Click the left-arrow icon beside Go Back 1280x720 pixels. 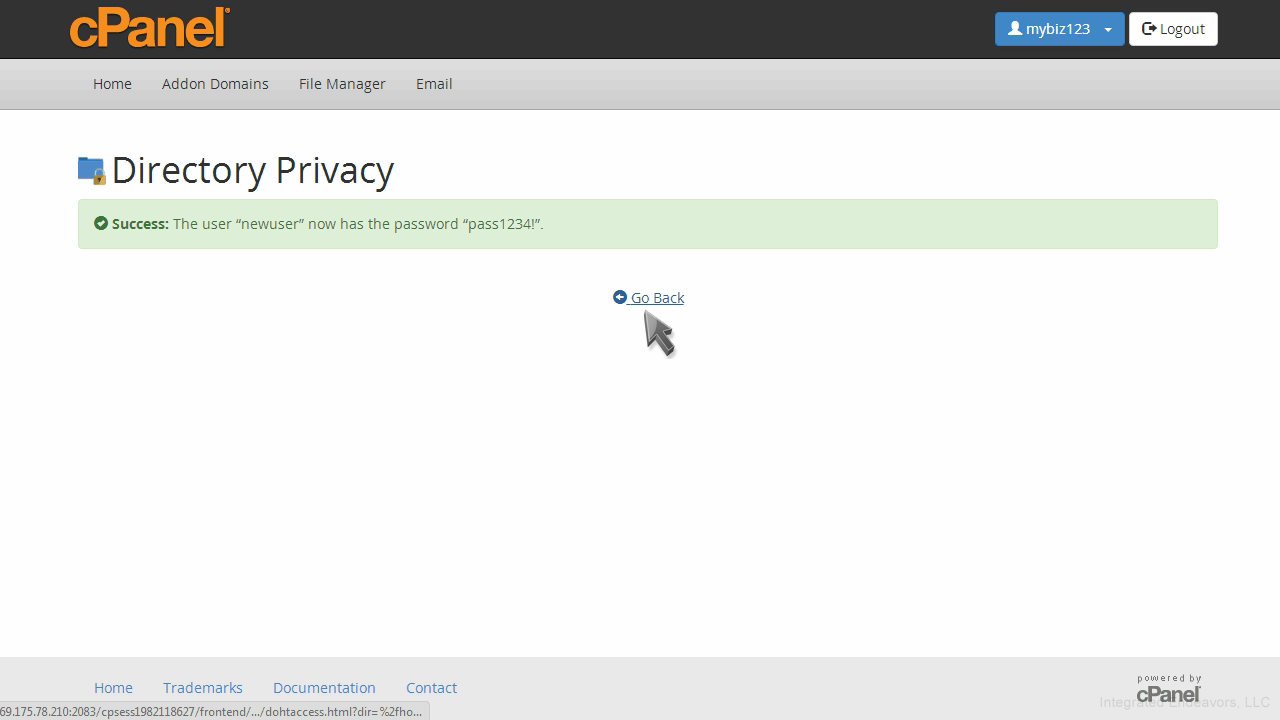[x=620, y=298]
